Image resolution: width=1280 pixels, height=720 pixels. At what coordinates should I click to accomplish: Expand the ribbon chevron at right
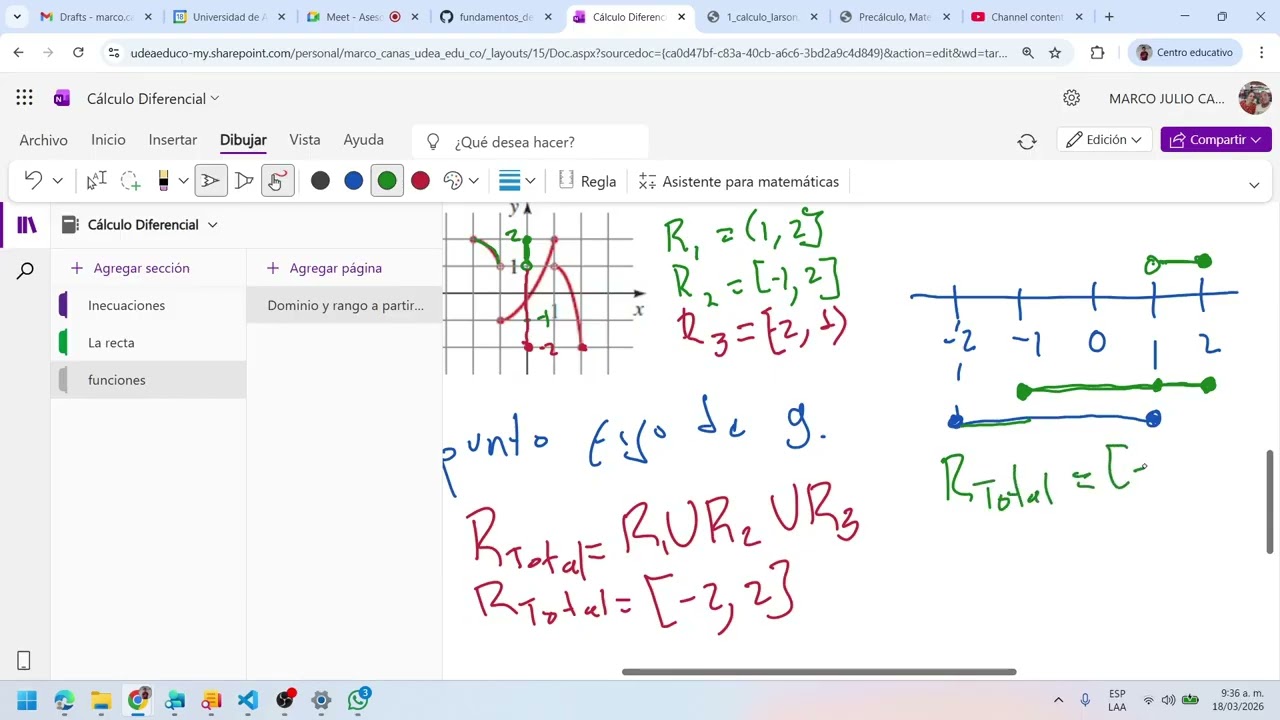point(1254,185)
